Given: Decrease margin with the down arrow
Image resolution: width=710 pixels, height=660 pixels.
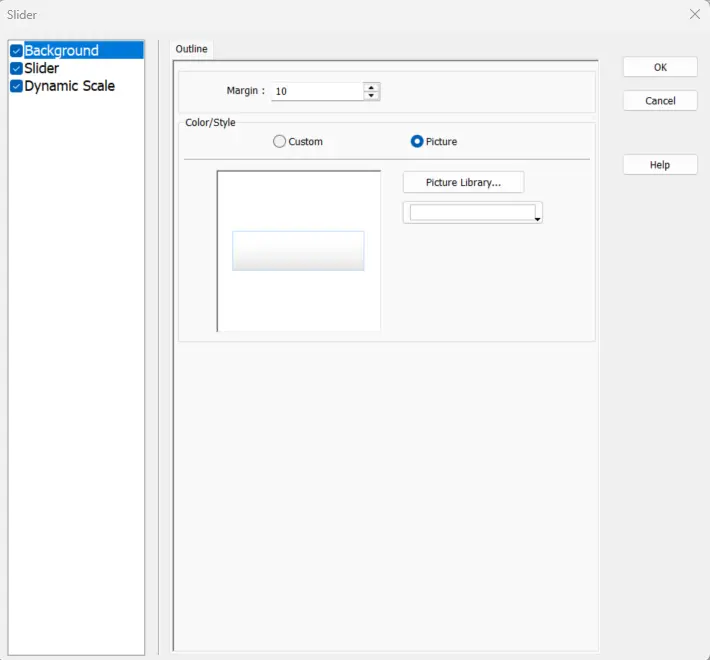Looking at the screenshot, I should [x=371, y=96].
